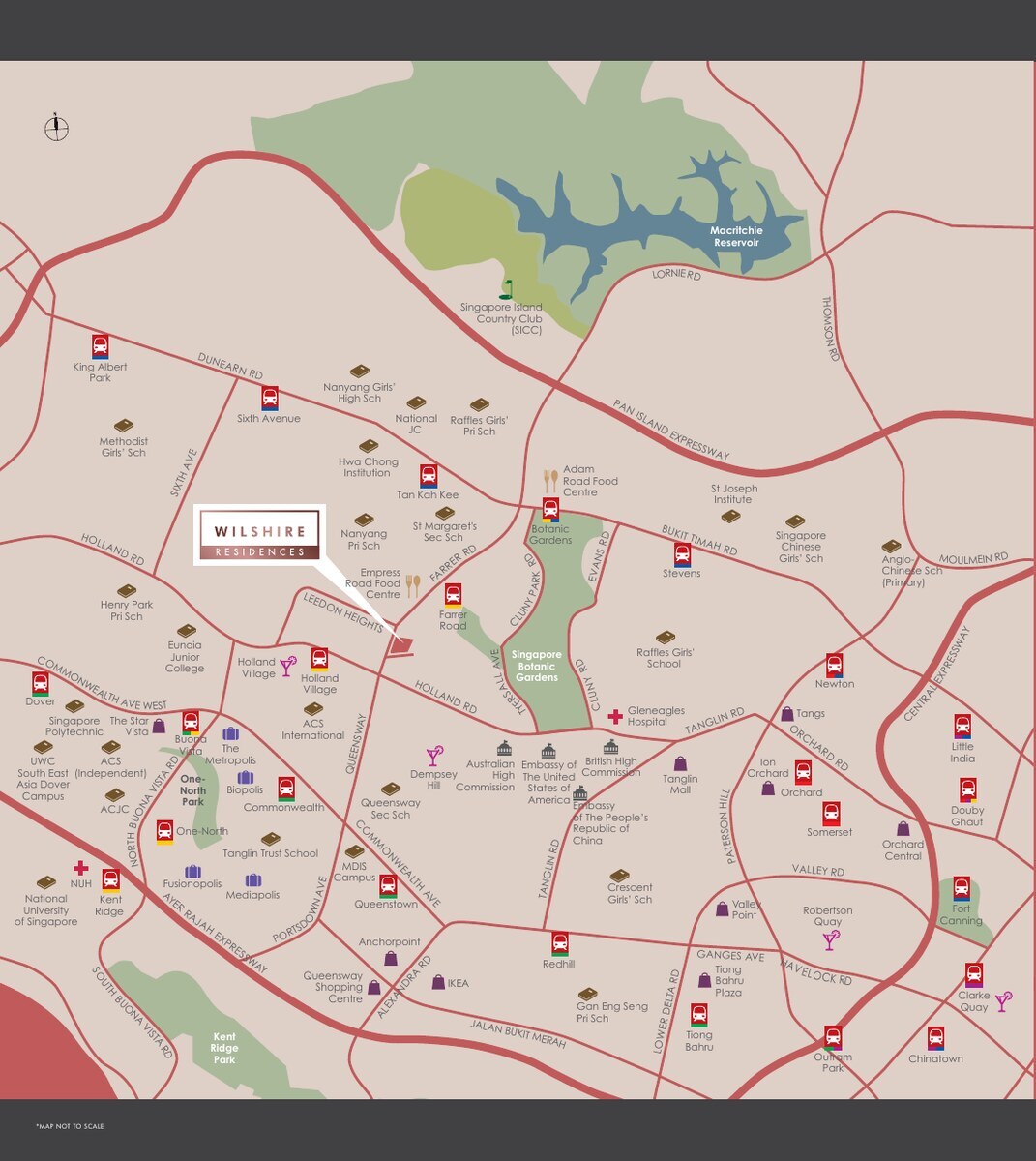The height and width of the screenshot is (1161, 1036).
Task: Click the Orchard MRT station icon
Action: pos(803,772)
